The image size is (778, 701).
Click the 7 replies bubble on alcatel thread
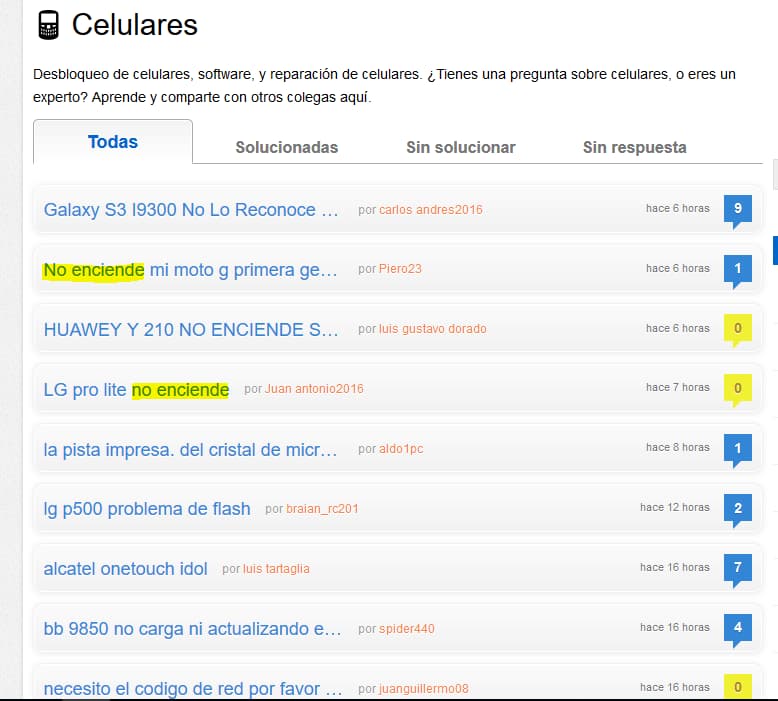click(x=738, y=569)
